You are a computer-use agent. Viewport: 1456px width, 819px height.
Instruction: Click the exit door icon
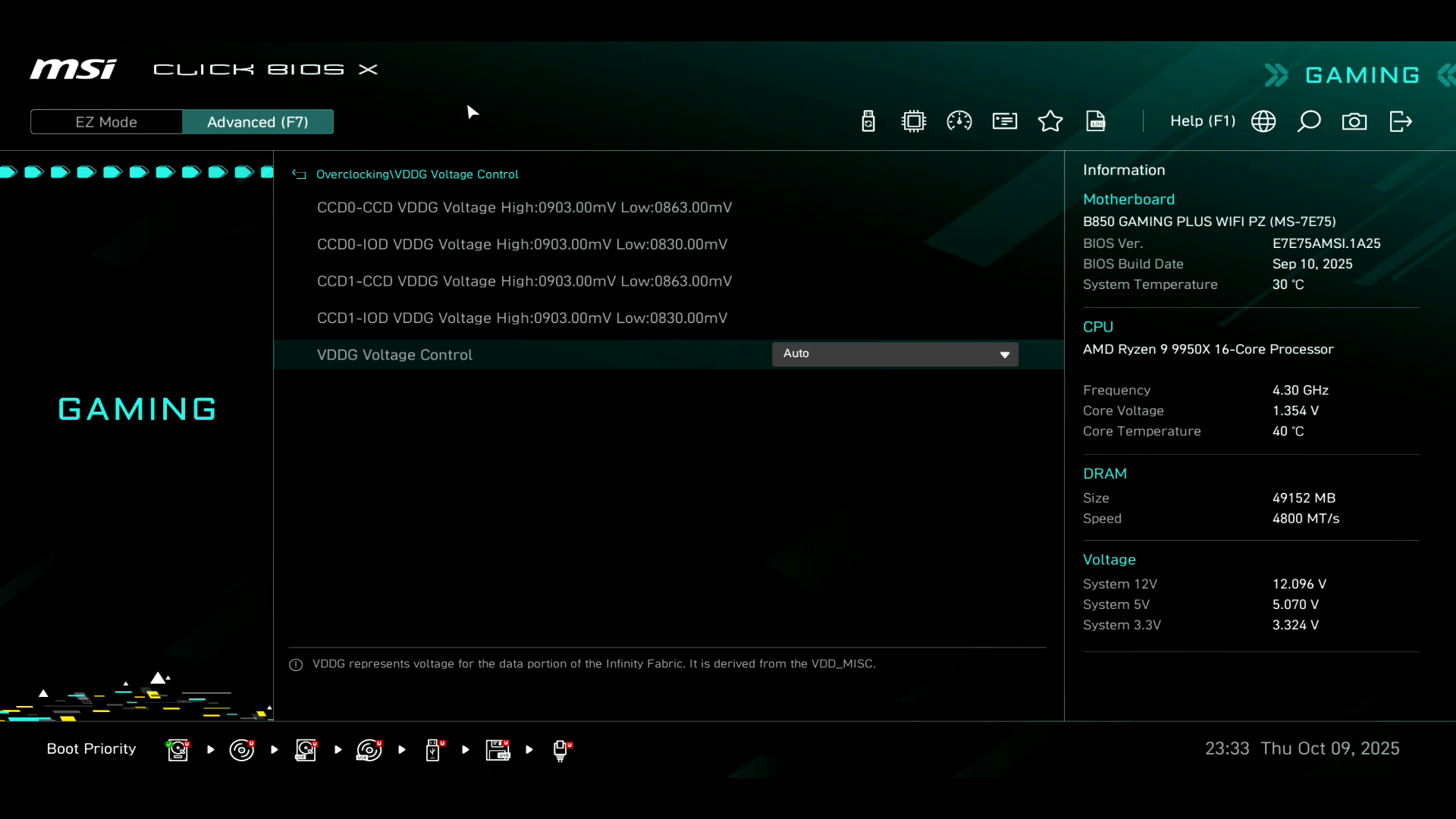coord(1400,121)
